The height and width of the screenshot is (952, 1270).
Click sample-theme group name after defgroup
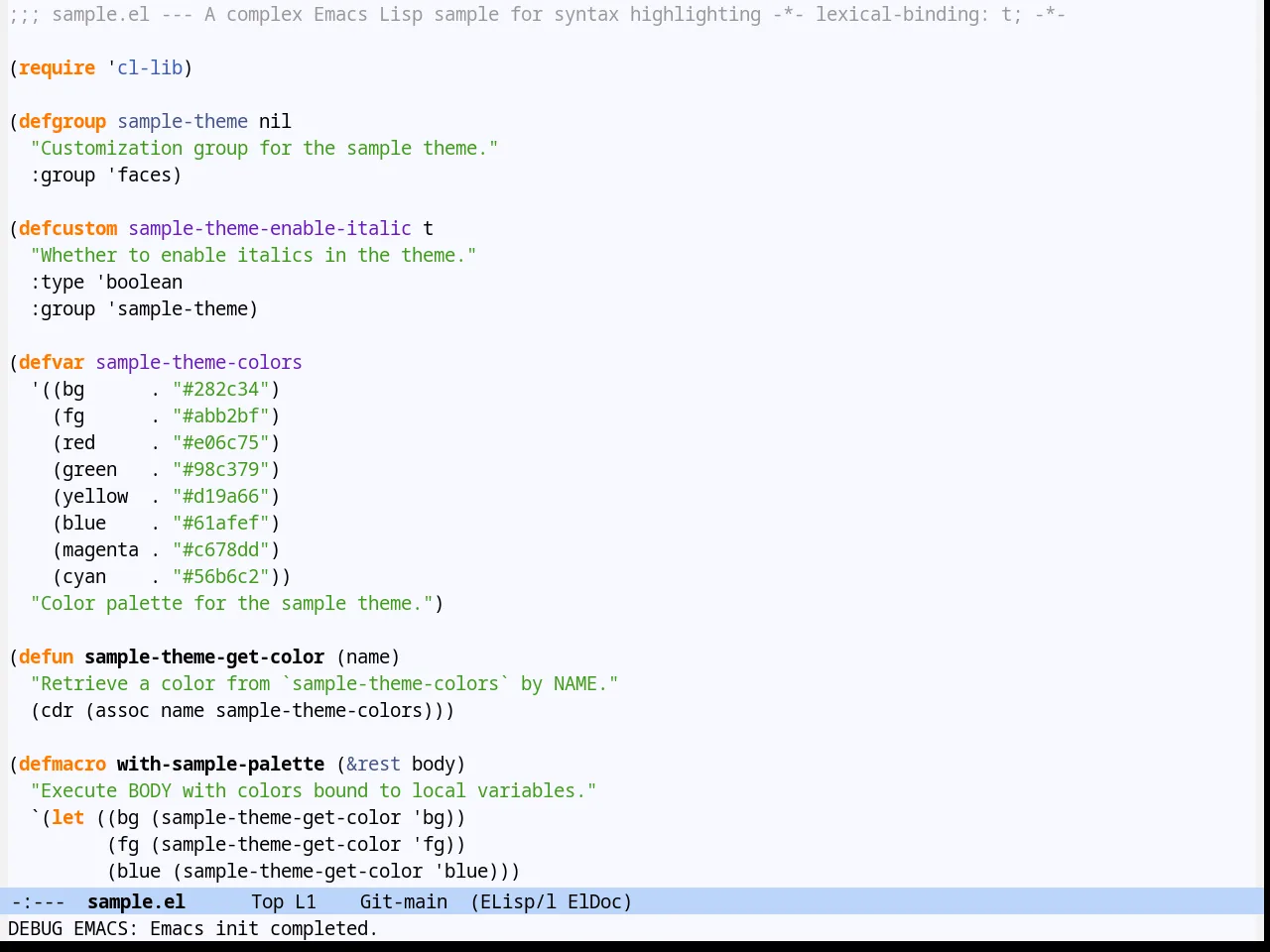[x=183, y=121]
